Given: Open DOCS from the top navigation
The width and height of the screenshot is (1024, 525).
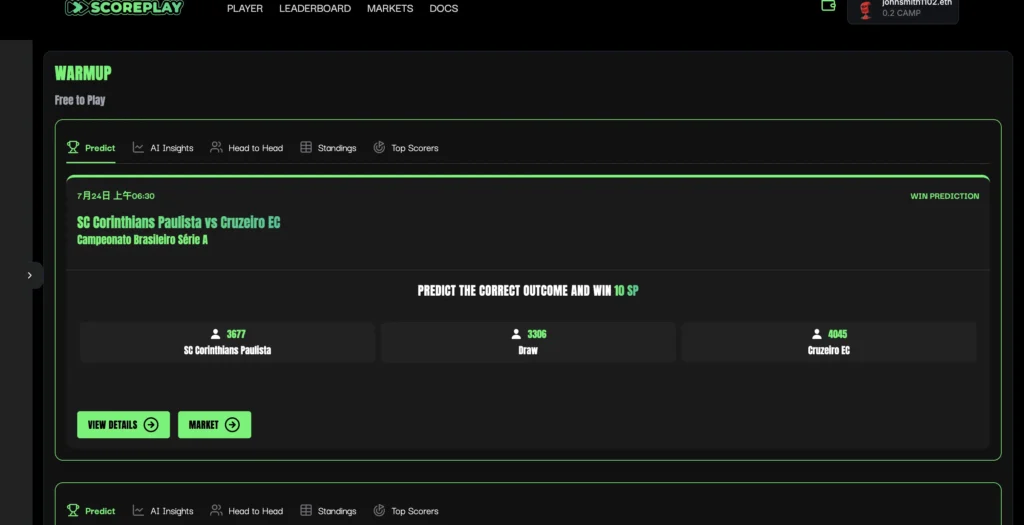Looking at the screenshot, I should 443,8.
